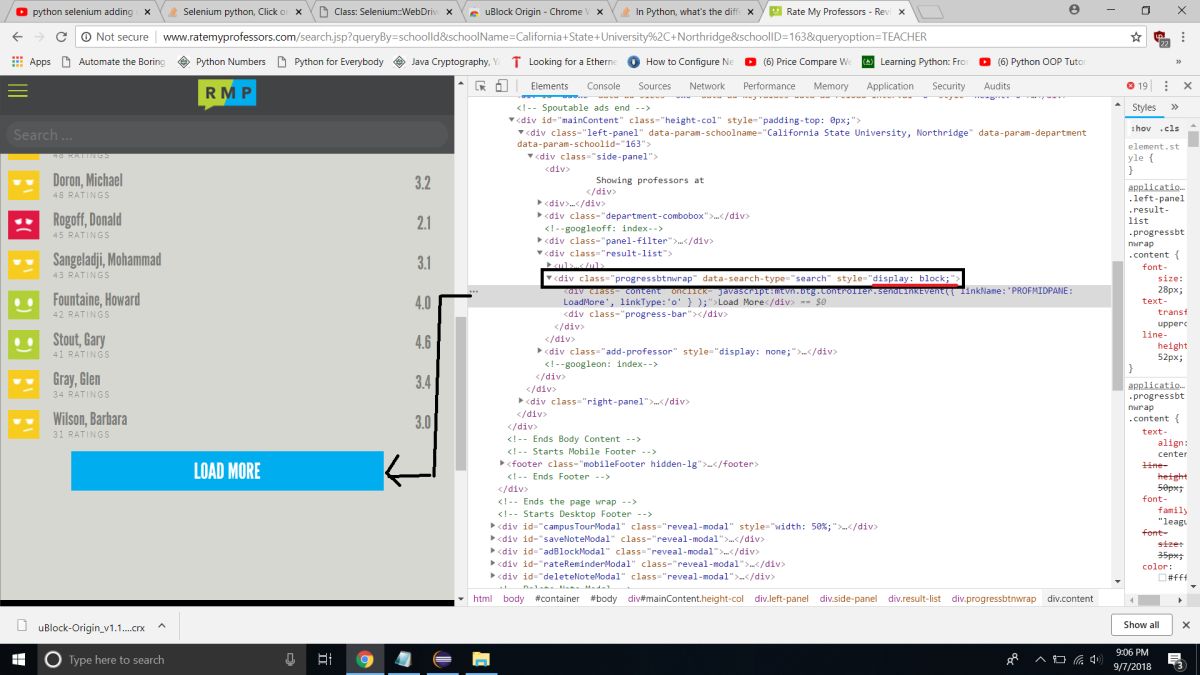This screenshot has width=1200, height=675.
Task: Click the Elements panel vertical scrollbar
Action: (1116, 325)
